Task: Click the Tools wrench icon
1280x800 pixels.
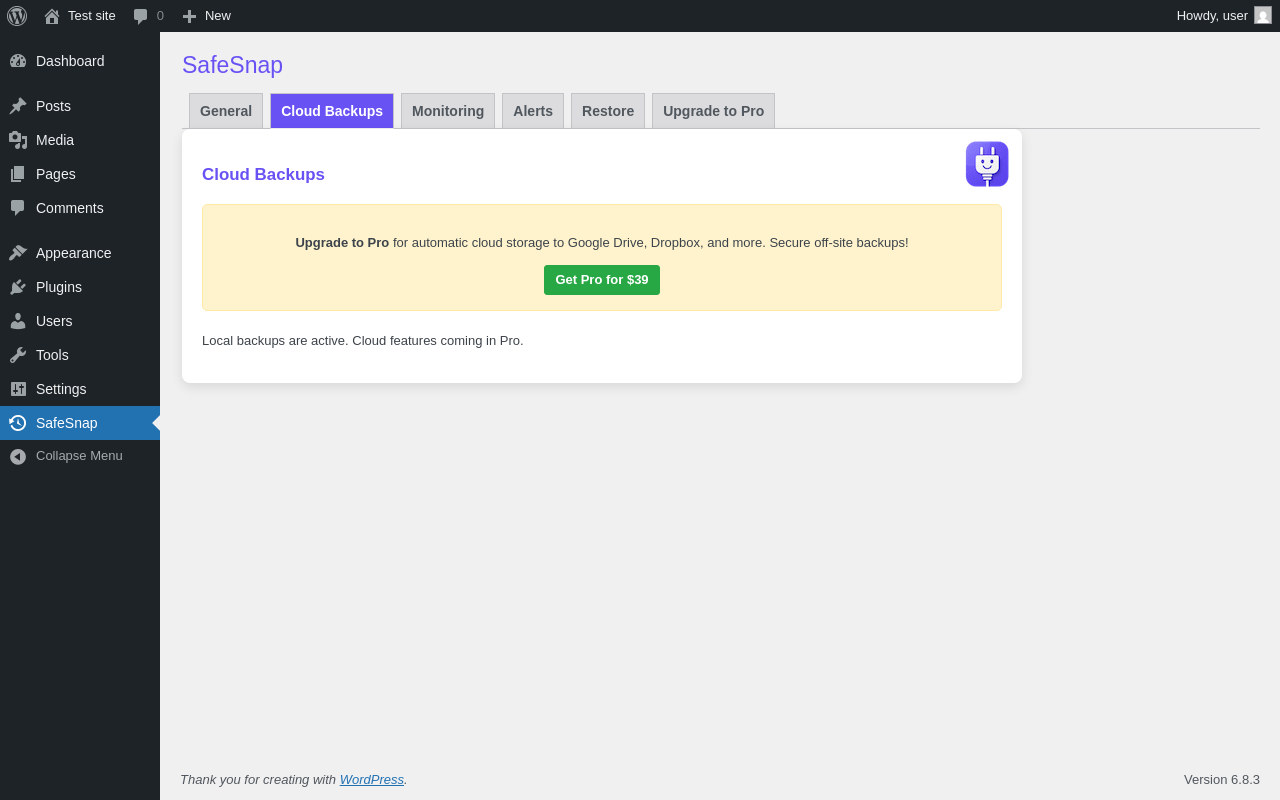Action: 18,355
